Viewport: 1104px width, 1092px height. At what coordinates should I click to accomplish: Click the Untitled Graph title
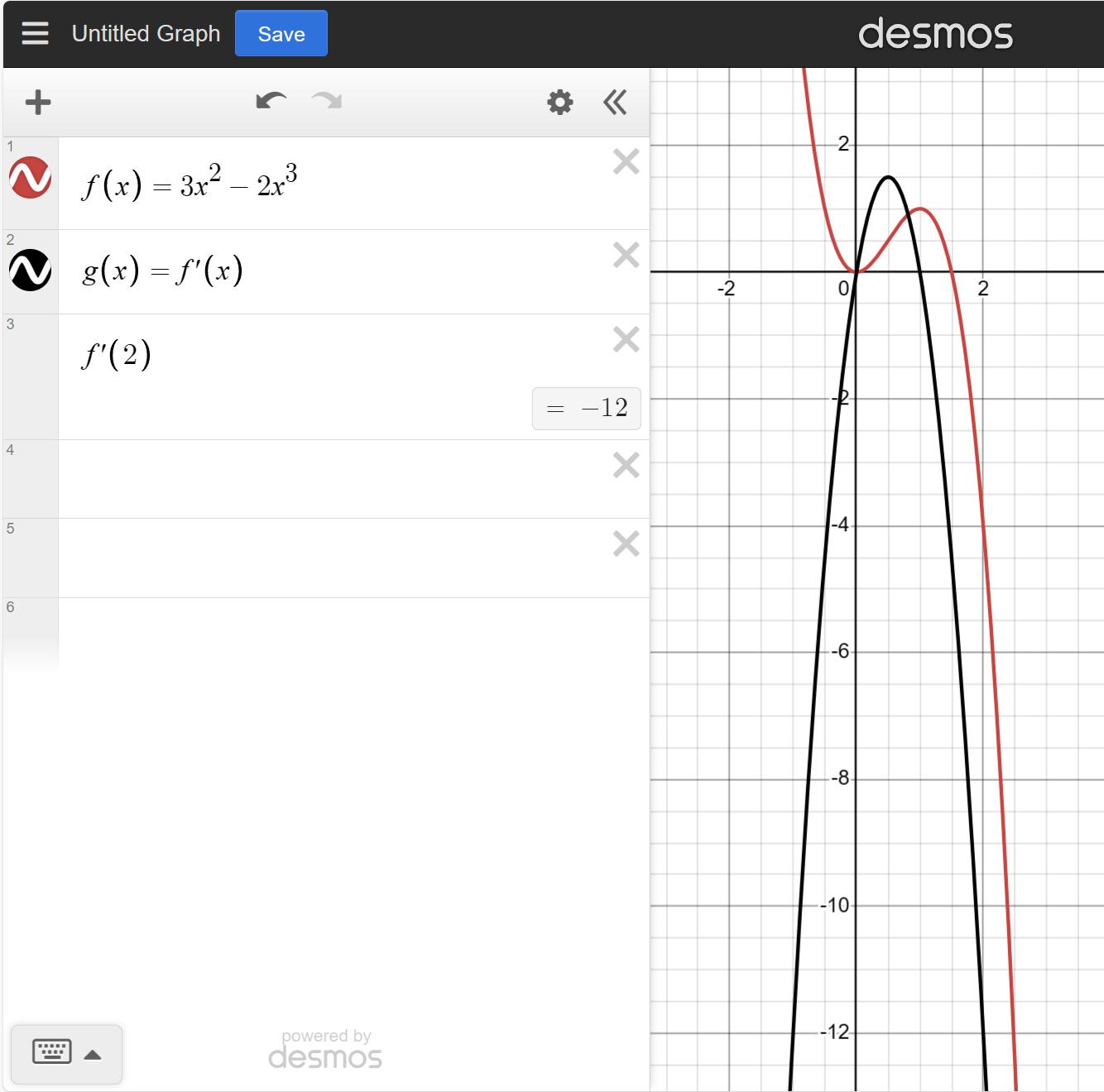click(146, 34)
